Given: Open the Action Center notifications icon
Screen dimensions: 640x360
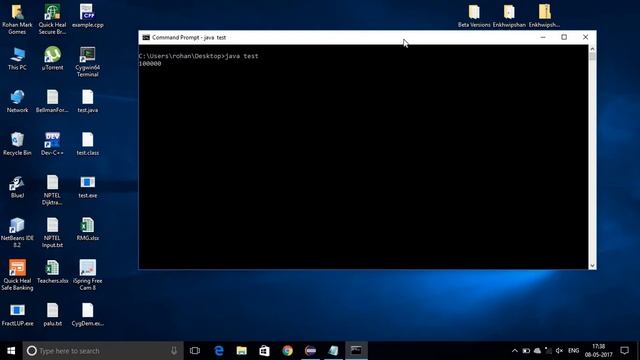Looking at the screenshot, I should click(624, 351).
